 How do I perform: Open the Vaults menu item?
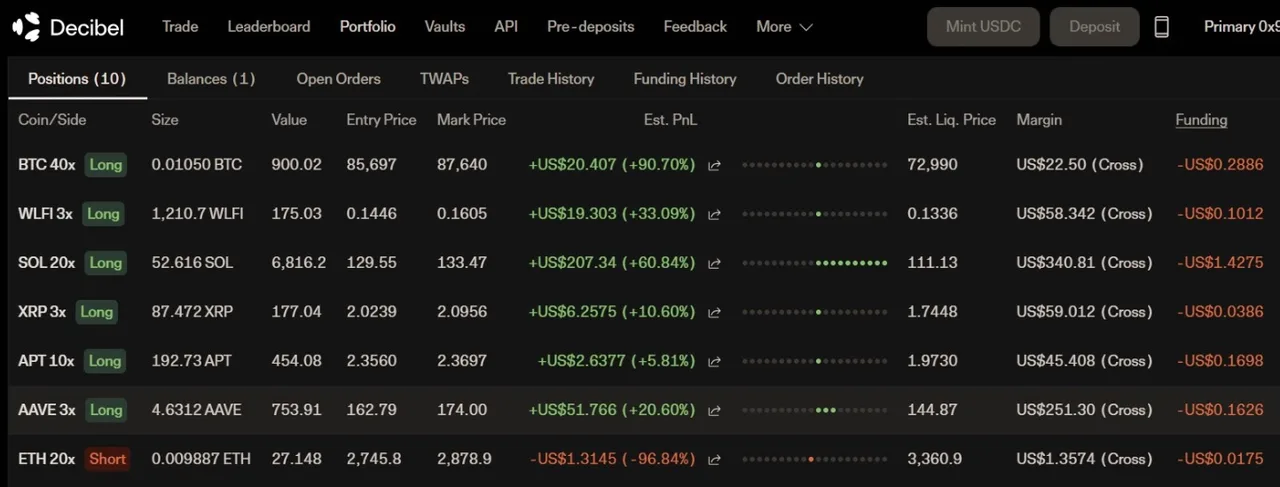click(444, 27)
